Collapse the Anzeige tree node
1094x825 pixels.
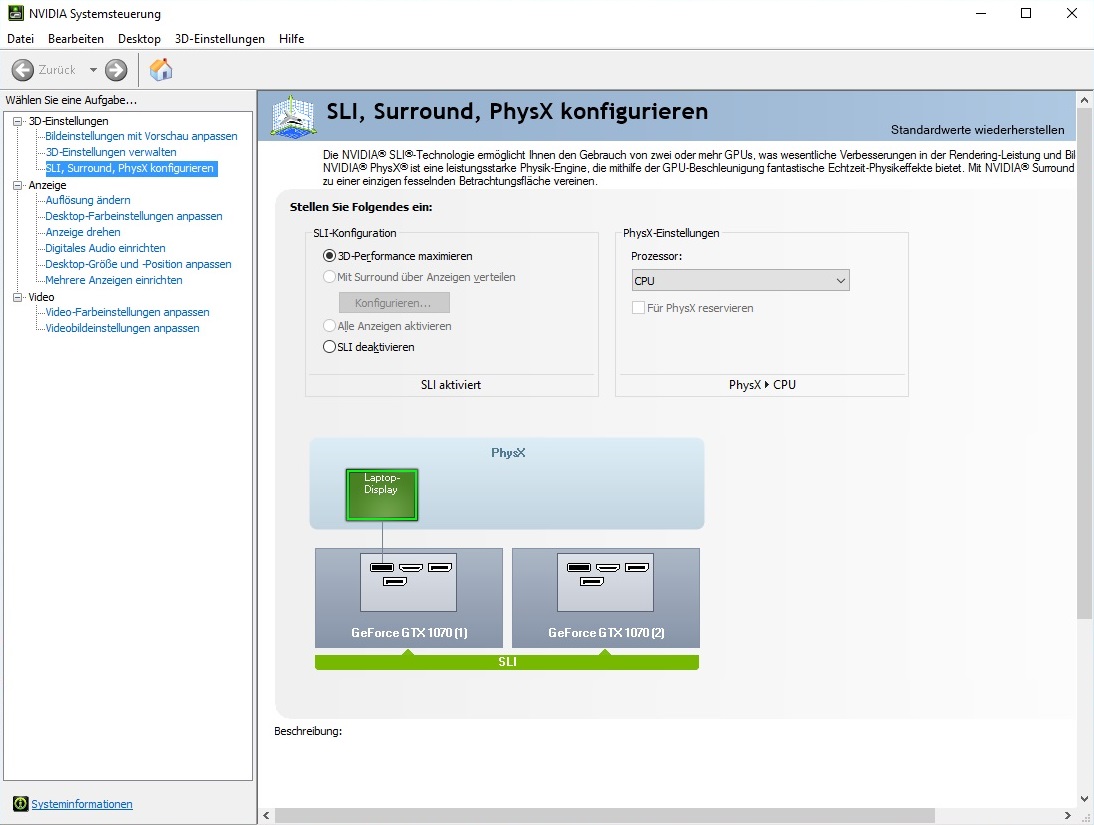point(17,186)
